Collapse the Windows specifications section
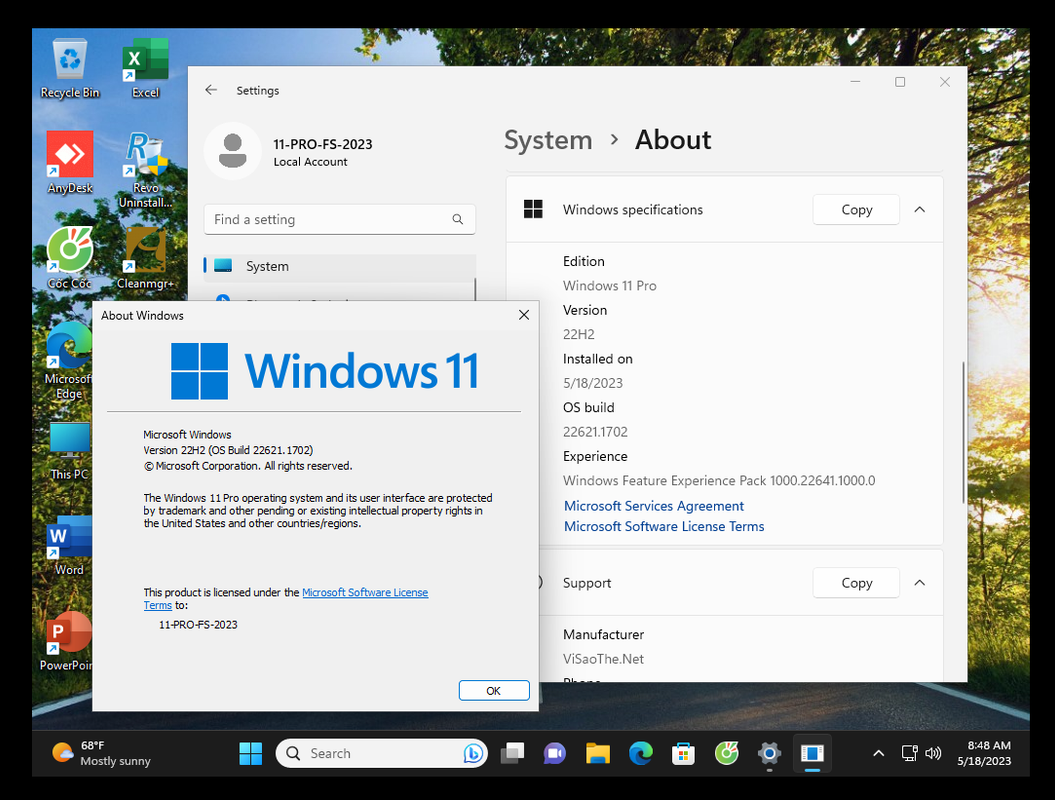Image resolution: width=1055 pixels, height=800 pixels. [920, 210]
